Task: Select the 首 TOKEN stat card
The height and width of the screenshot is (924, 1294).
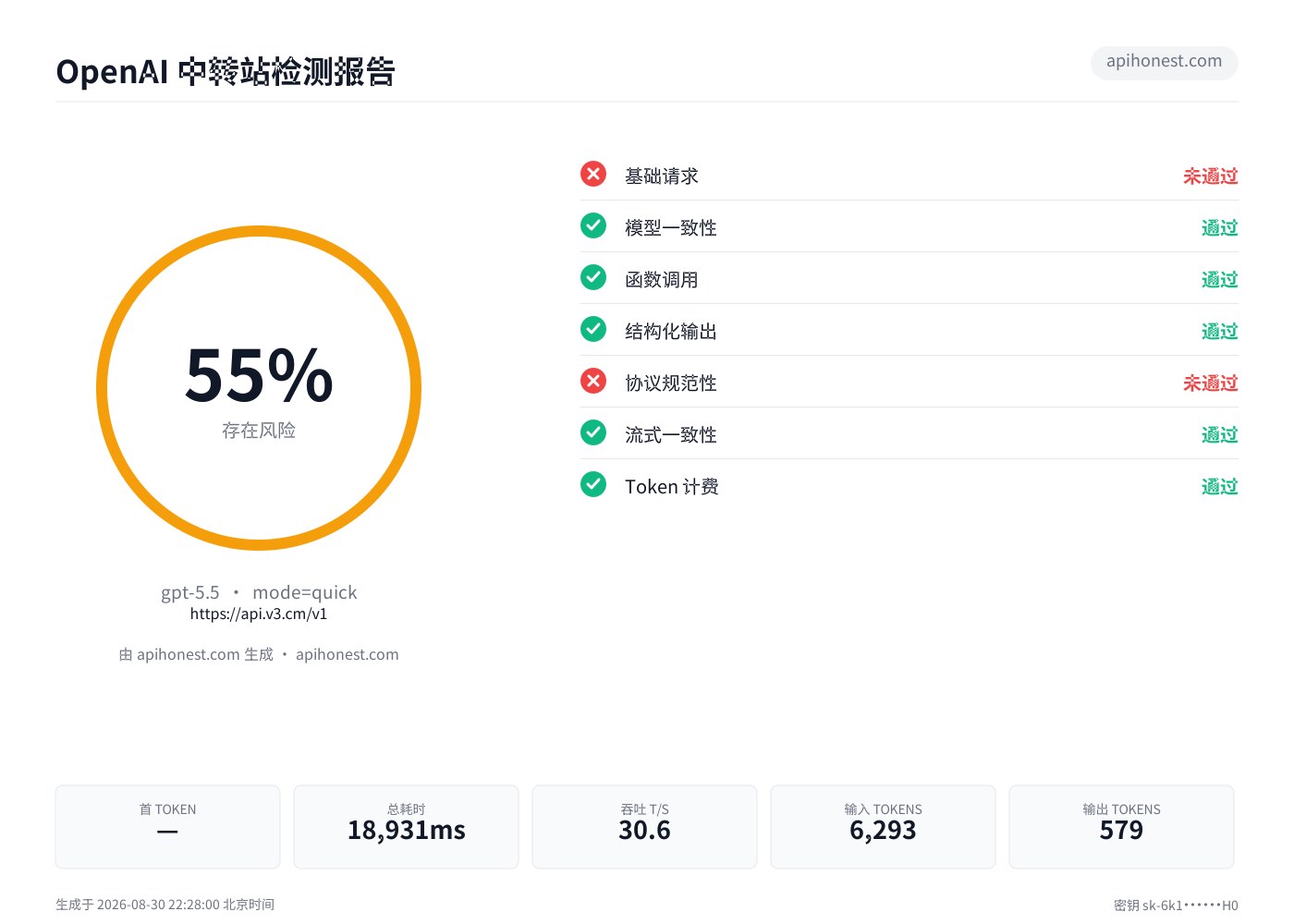Action: coord(167,827)
